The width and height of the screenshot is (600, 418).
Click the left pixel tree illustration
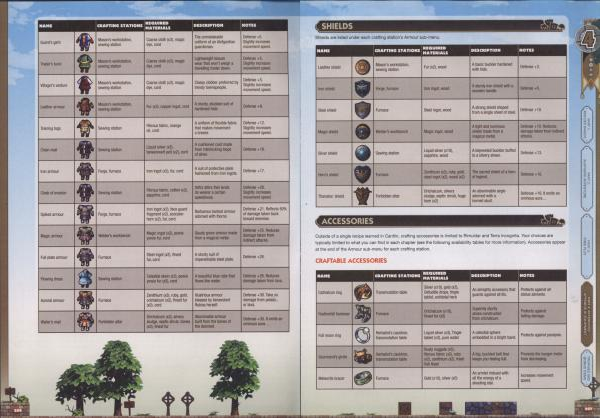tap(101, 377)
